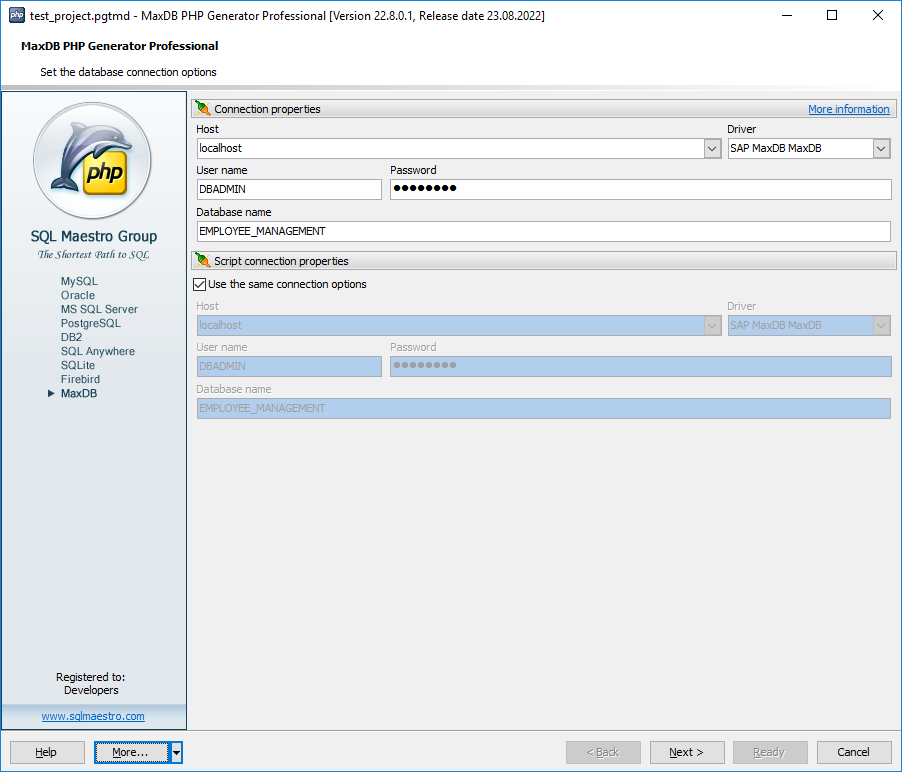902x772 pixels.
Task: Open the More button dropdown arrow
Action: pos(176,752)
